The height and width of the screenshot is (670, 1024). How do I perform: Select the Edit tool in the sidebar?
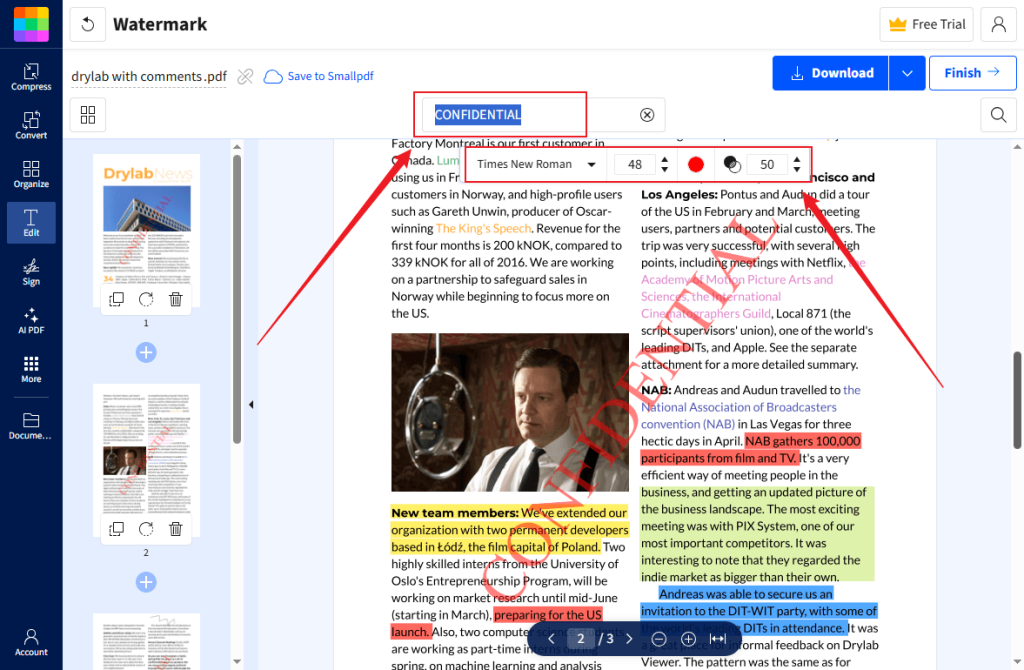(x=31, y=222)
